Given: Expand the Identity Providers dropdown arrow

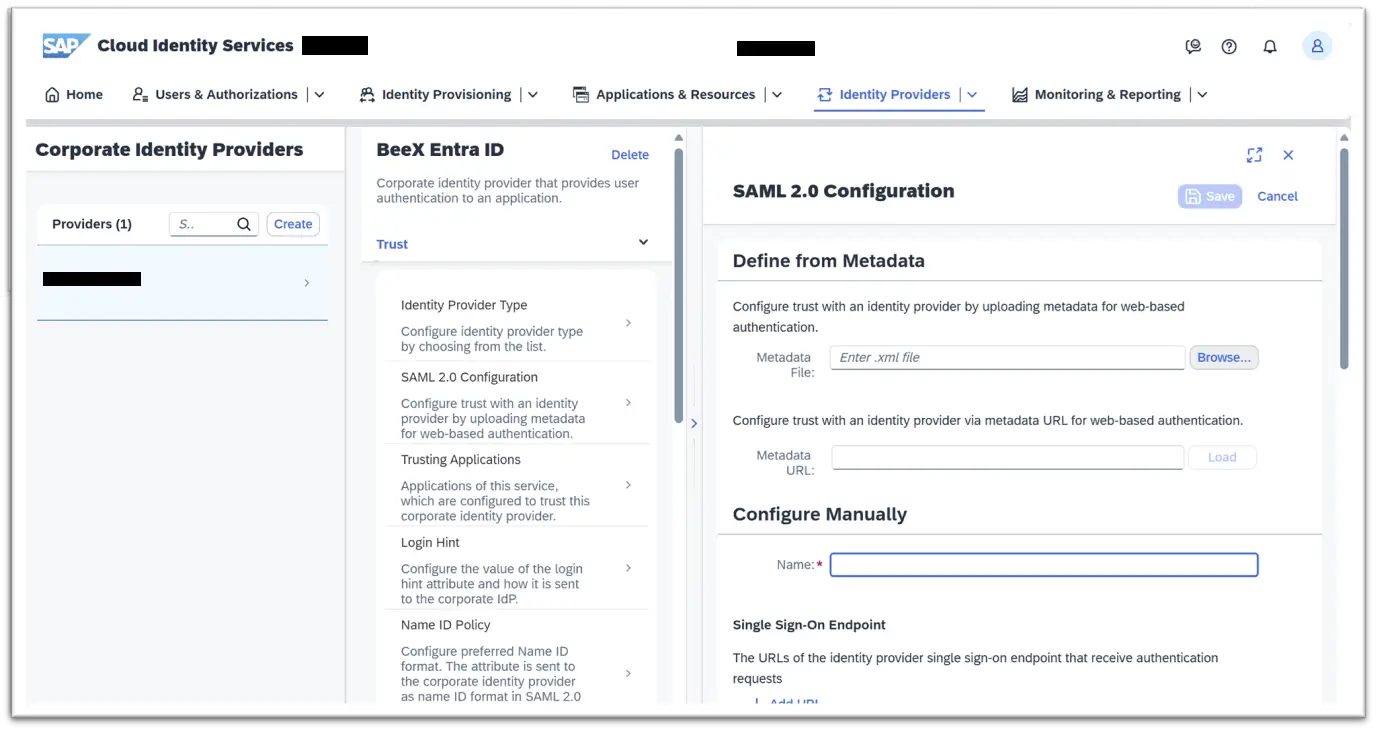Looking at the screenshot, I should pos(972,94).
